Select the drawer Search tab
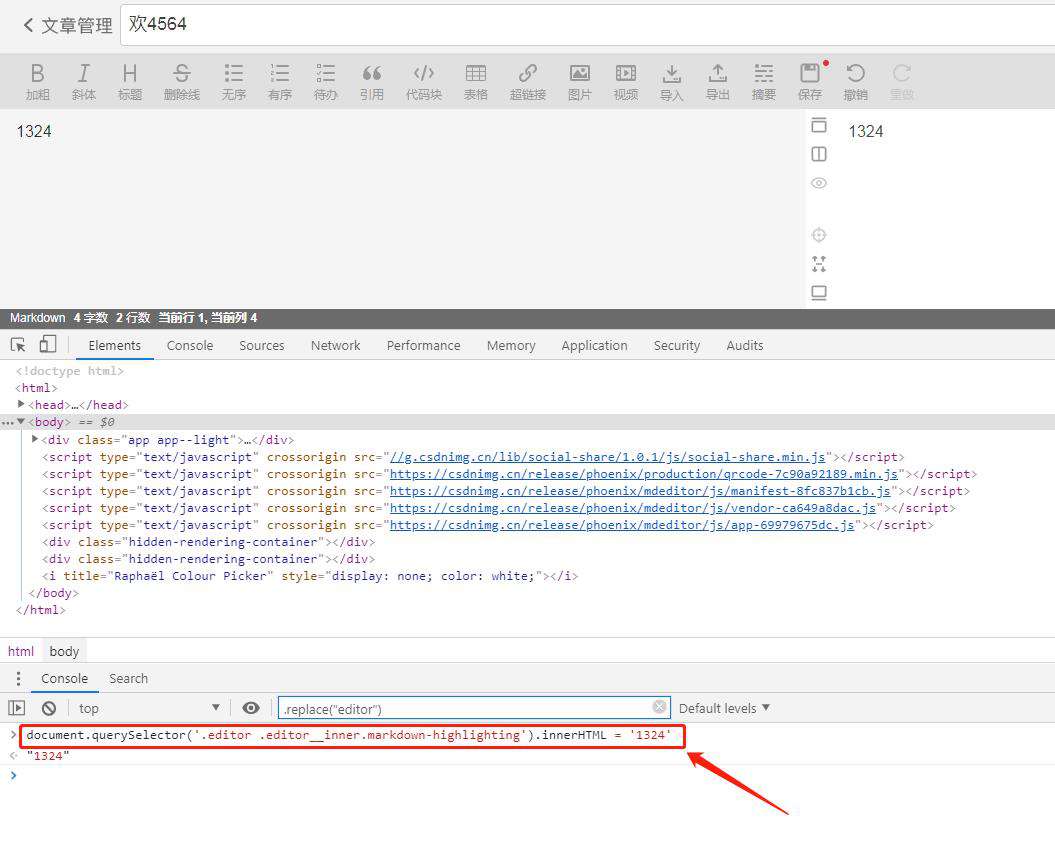Screen dimensions: 1055x845 pos(129,678)
